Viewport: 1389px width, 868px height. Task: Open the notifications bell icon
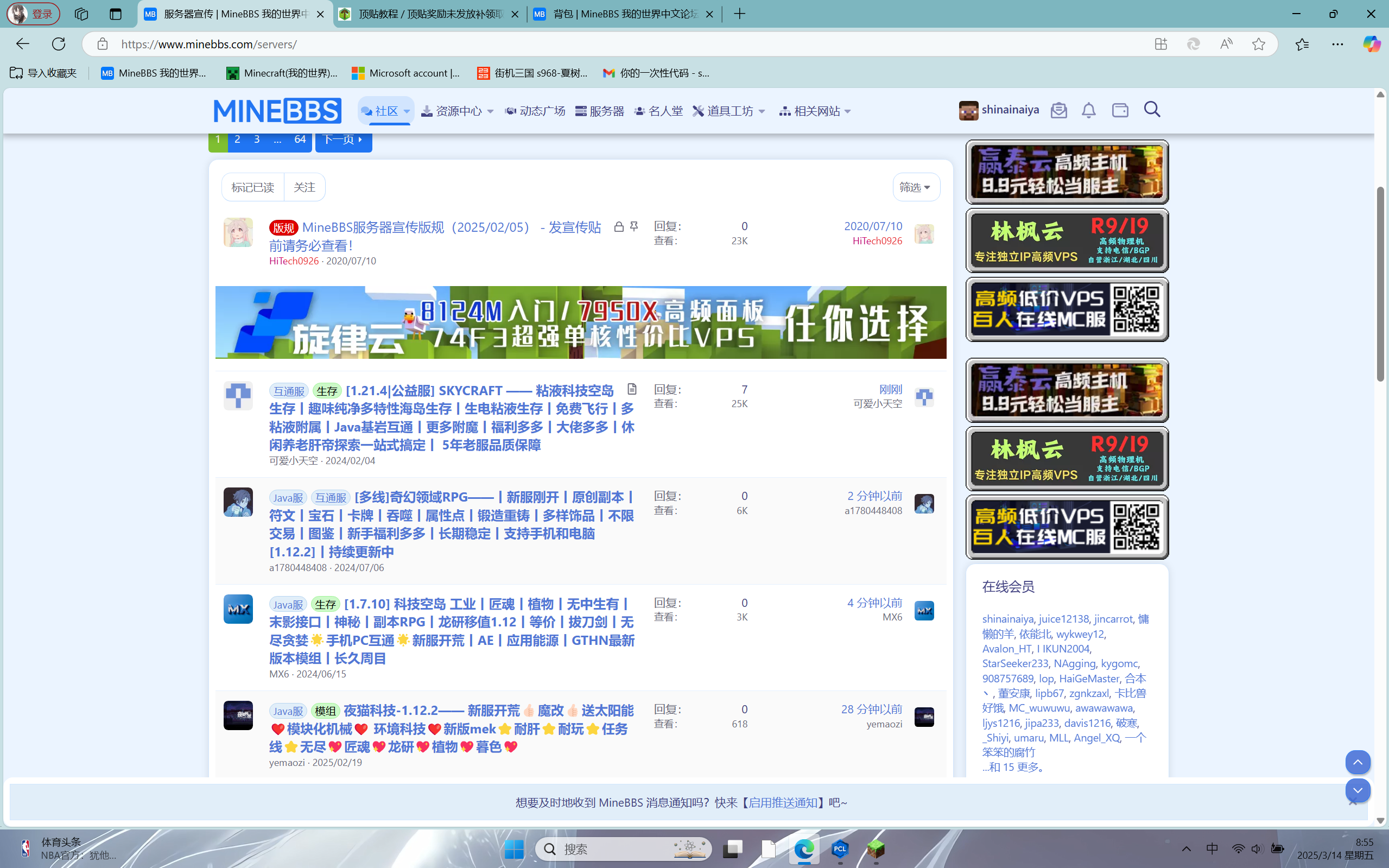[1089, 110]
